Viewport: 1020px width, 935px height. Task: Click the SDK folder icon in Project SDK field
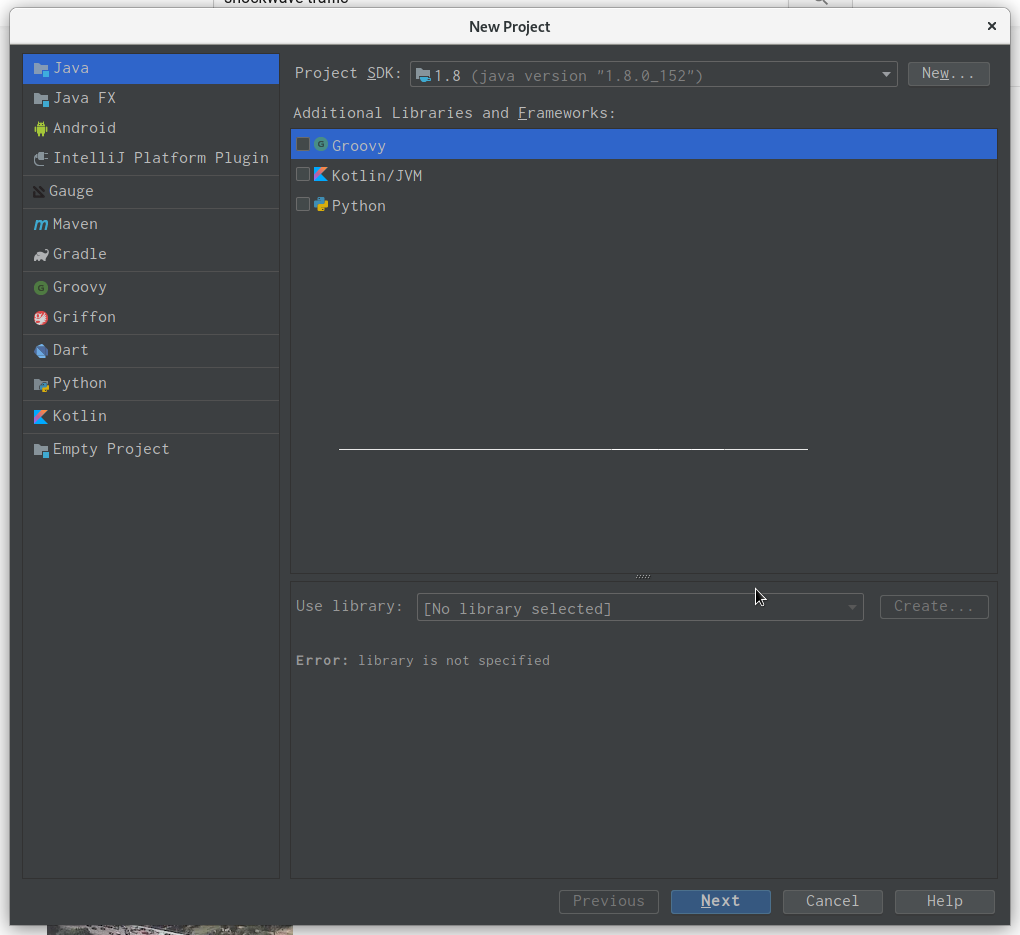point(423,75)
